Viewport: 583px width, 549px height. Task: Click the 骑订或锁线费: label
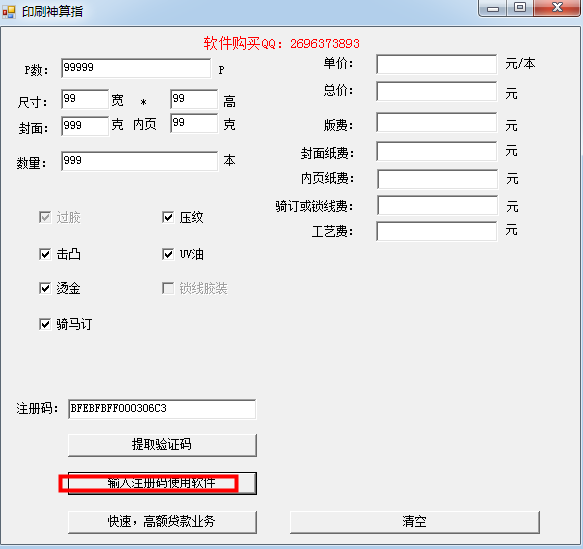pyautogui.click(x=314, y=206)
